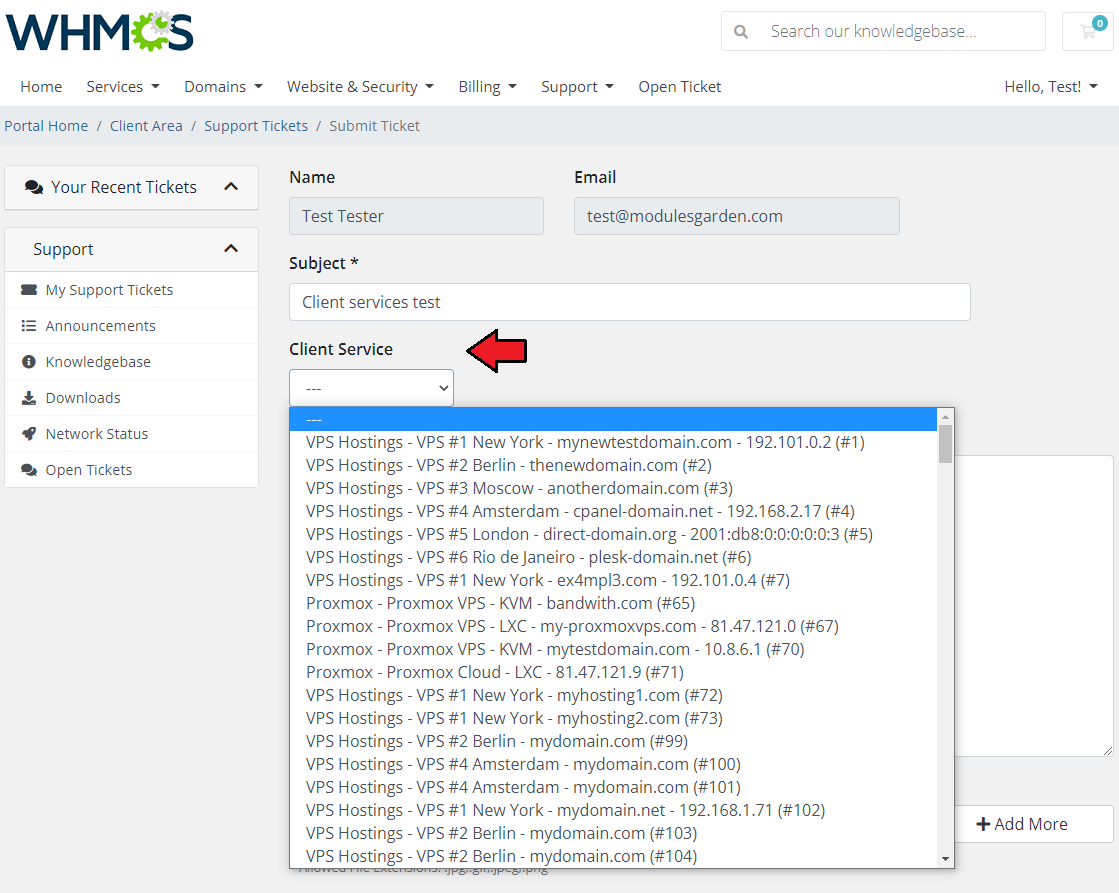Select cpanel-domain.net Amsterdam service (#4)

point(613,511)
